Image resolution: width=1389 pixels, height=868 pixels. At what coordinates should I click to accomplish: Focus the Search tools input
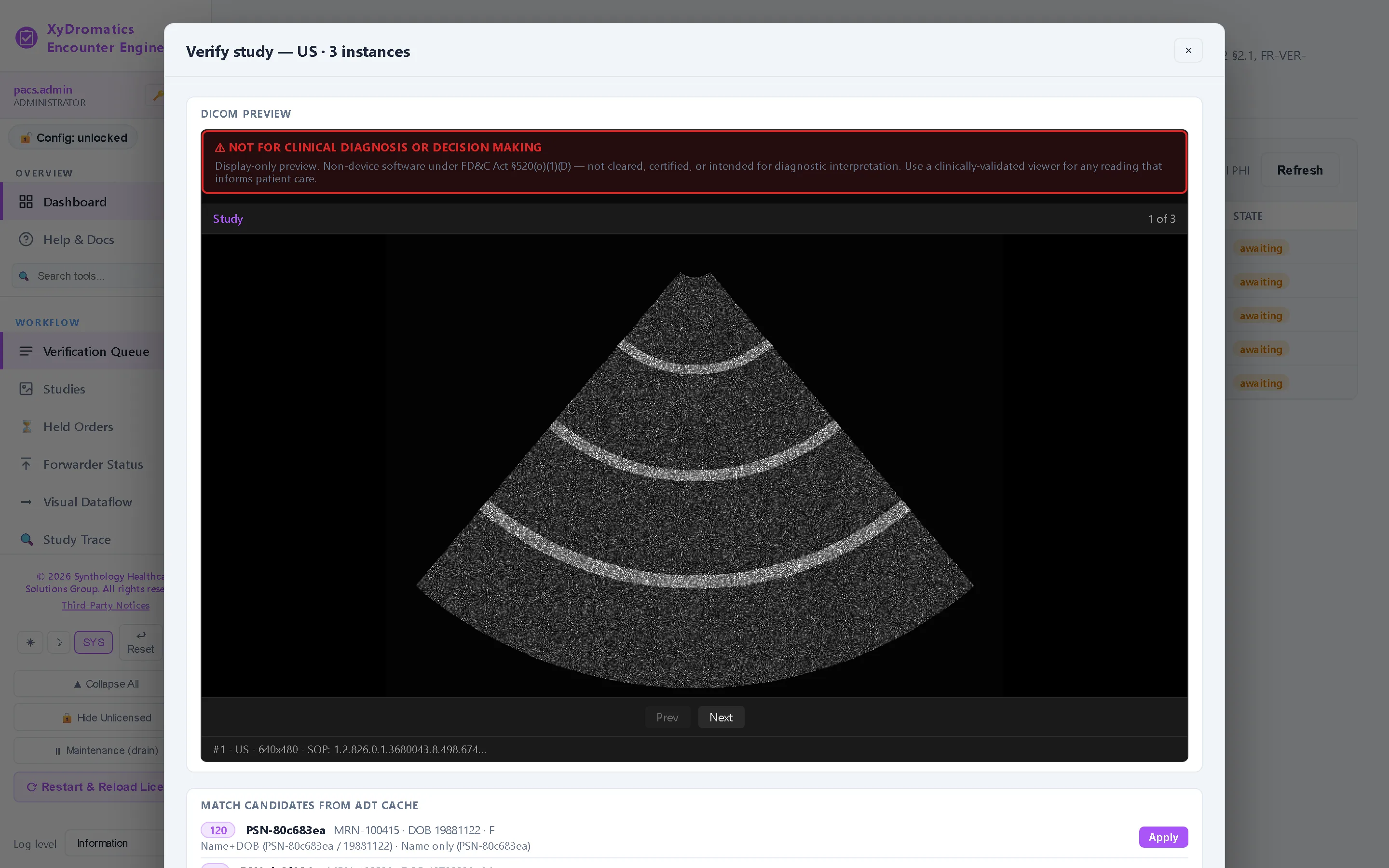click(x=88, y=276)
